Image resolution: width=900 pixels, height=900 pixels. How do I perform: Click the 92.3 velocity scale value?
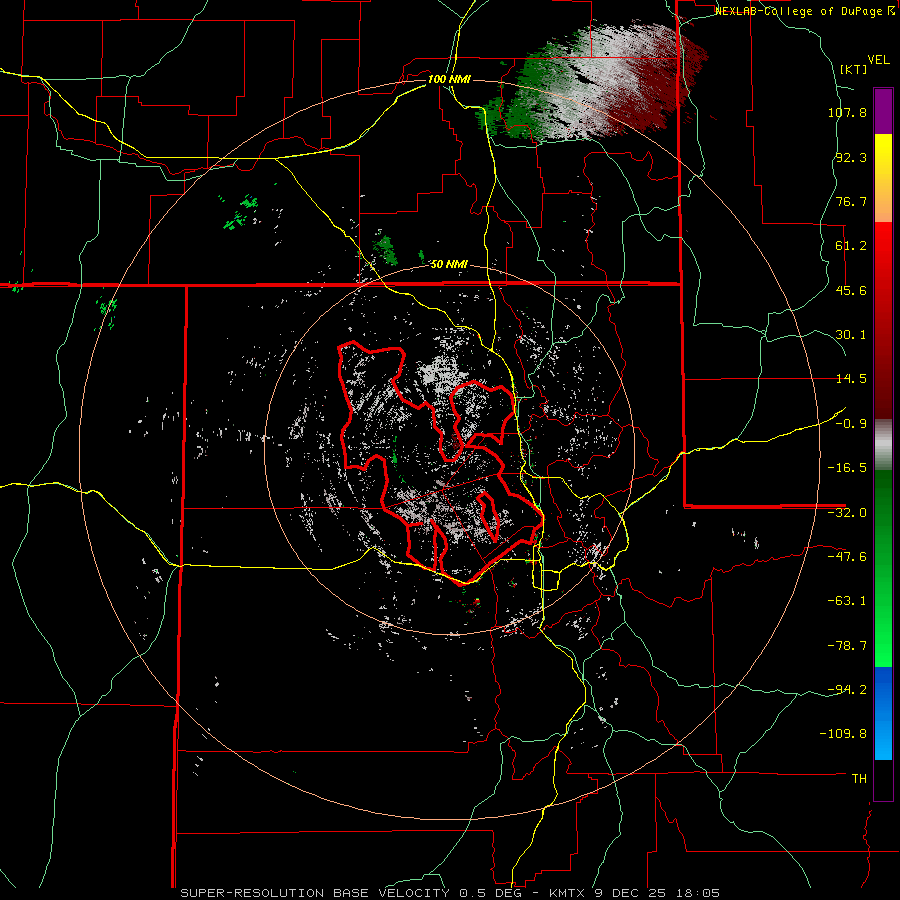pos(851,157)
